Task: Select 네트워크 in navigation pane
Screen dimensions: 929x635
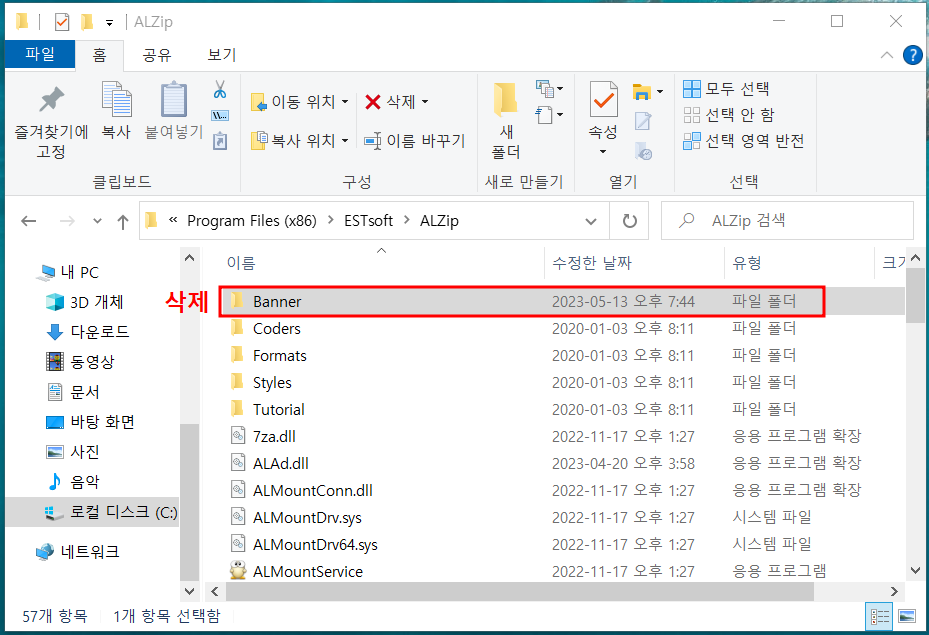Action: [x=77, y=552]
